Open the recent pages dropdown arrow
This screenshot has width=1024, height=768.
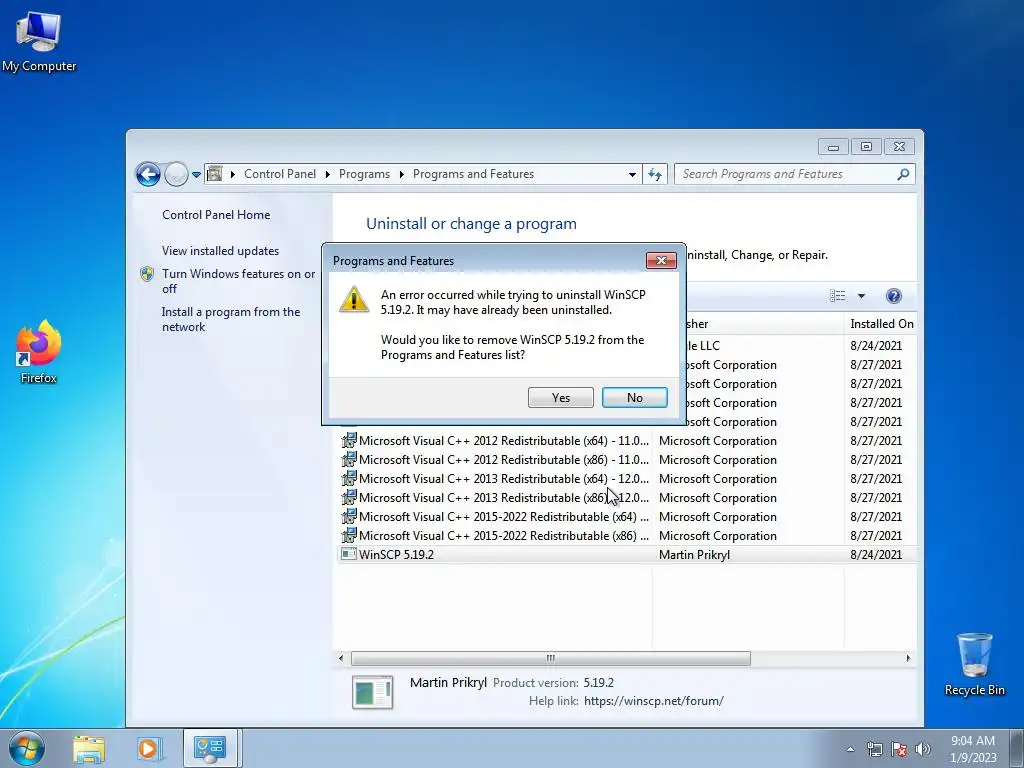[x=196, y=175]
